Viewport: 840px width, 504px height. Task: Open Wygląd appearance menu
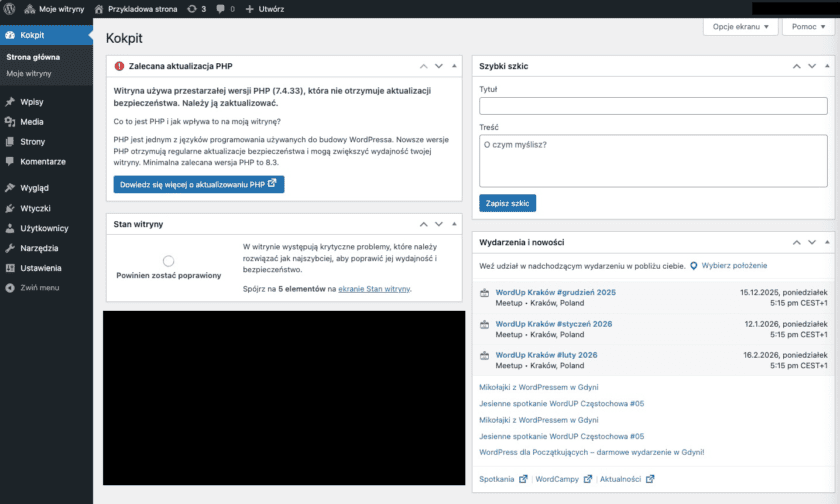coord(46,188)
